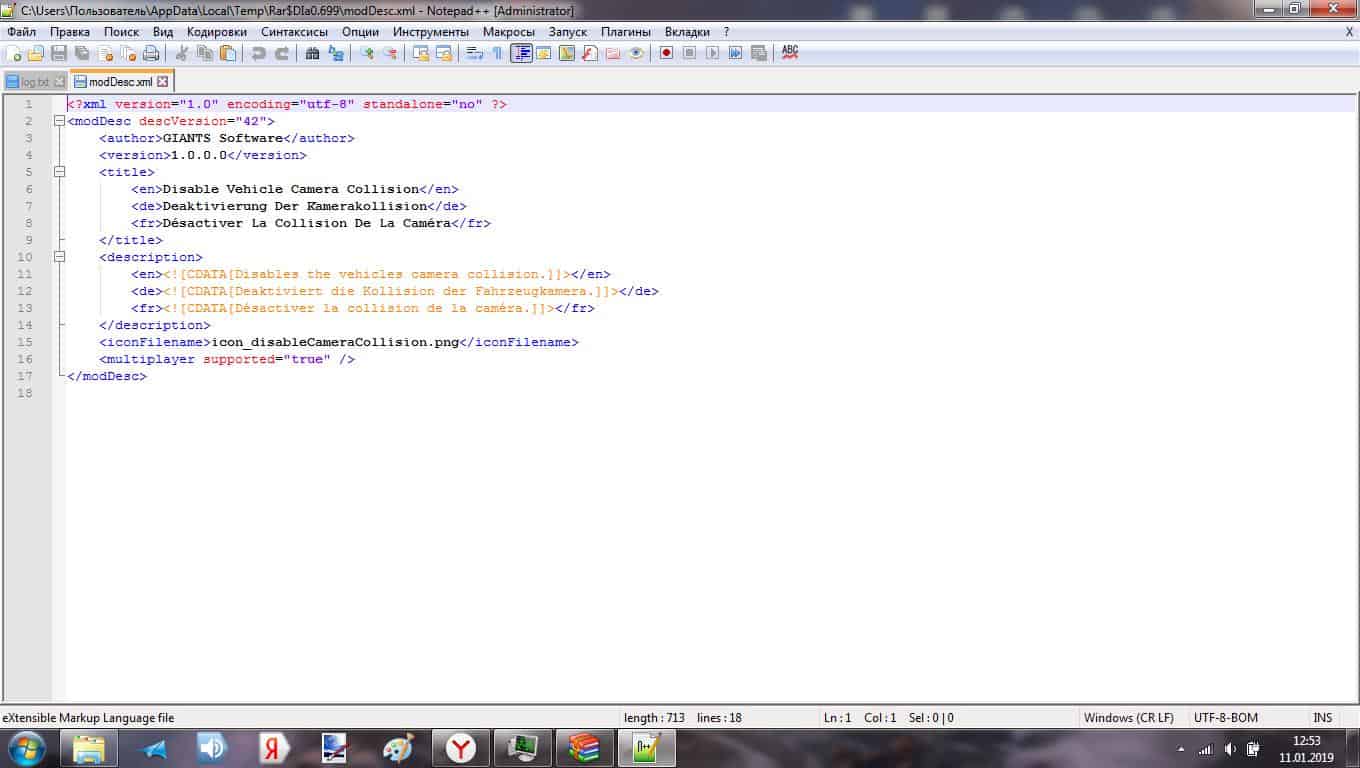Collapse the title block fold marker
The height and width of the screenshot is (768, 1360).
click(60, 172)
